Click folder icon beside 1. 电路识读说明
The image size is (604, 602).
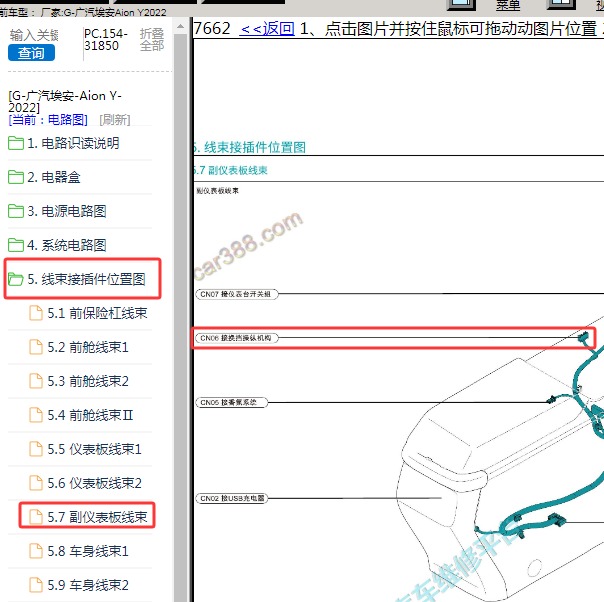pos(16,143)
